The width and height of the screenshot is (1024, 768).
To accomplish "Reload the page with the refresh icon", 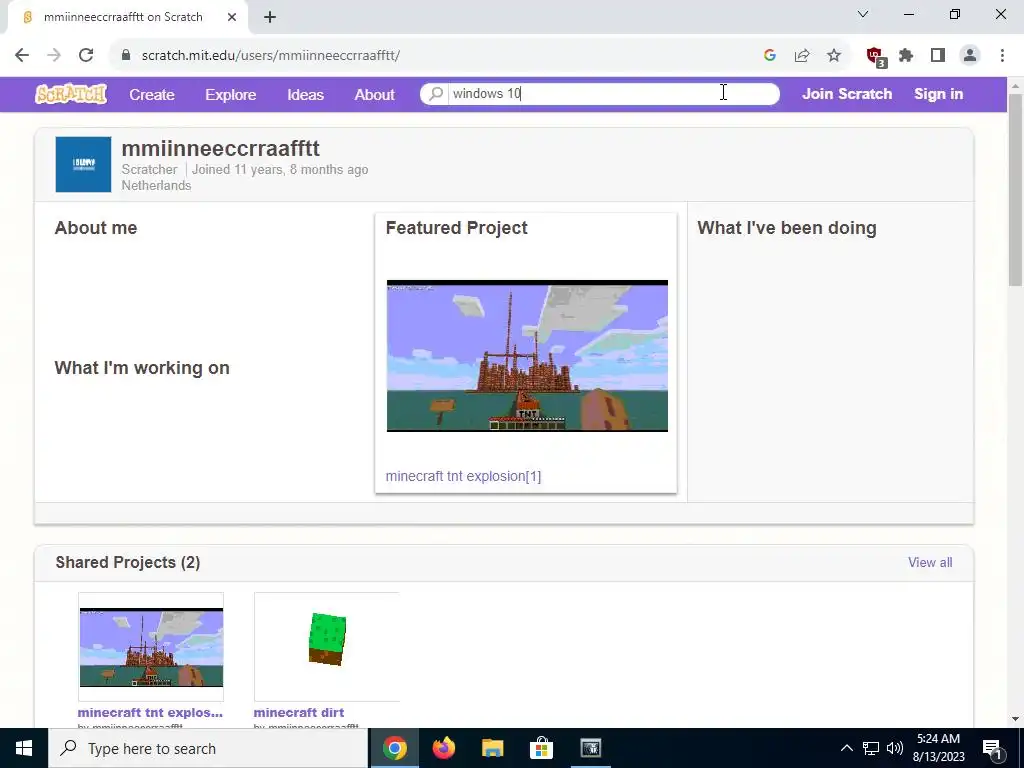I will [86, 56].
